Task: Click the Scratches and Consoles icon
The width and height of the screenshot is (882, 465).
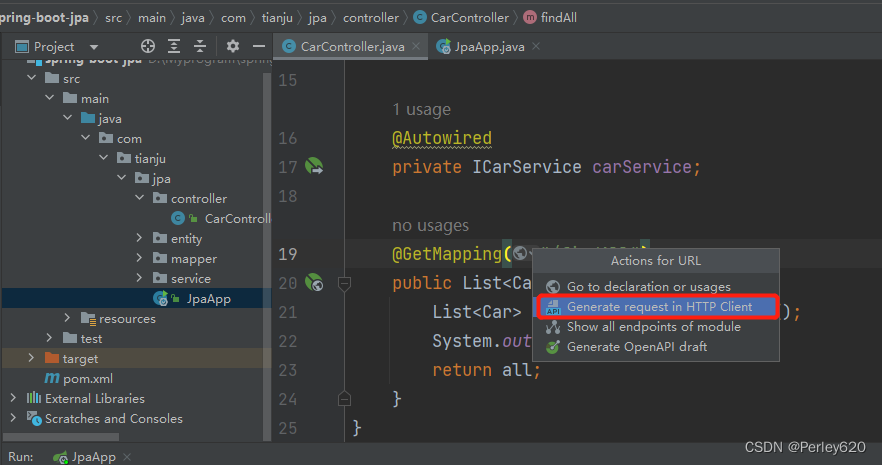Action: coord(34,418)
